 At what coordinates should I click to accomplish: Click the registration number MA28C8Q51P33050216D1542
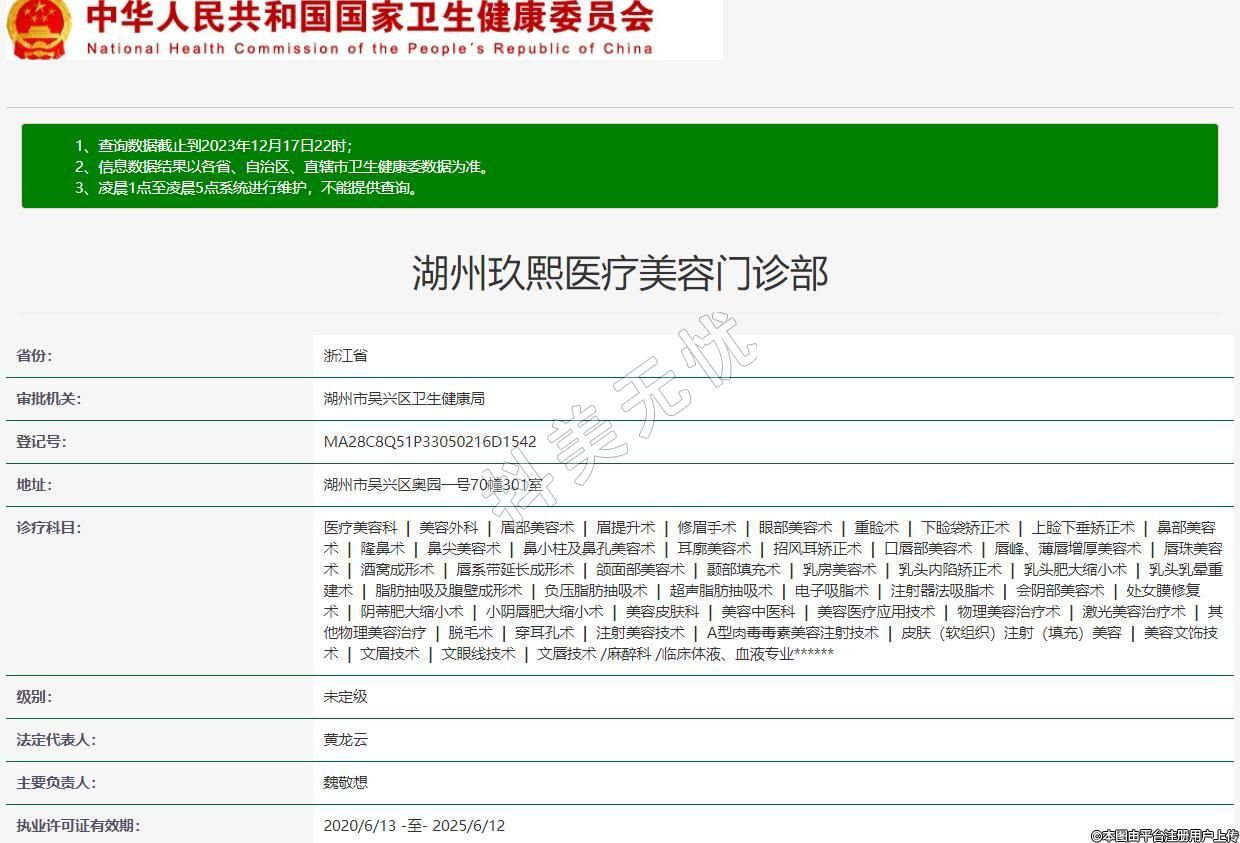tap(430, 442)
